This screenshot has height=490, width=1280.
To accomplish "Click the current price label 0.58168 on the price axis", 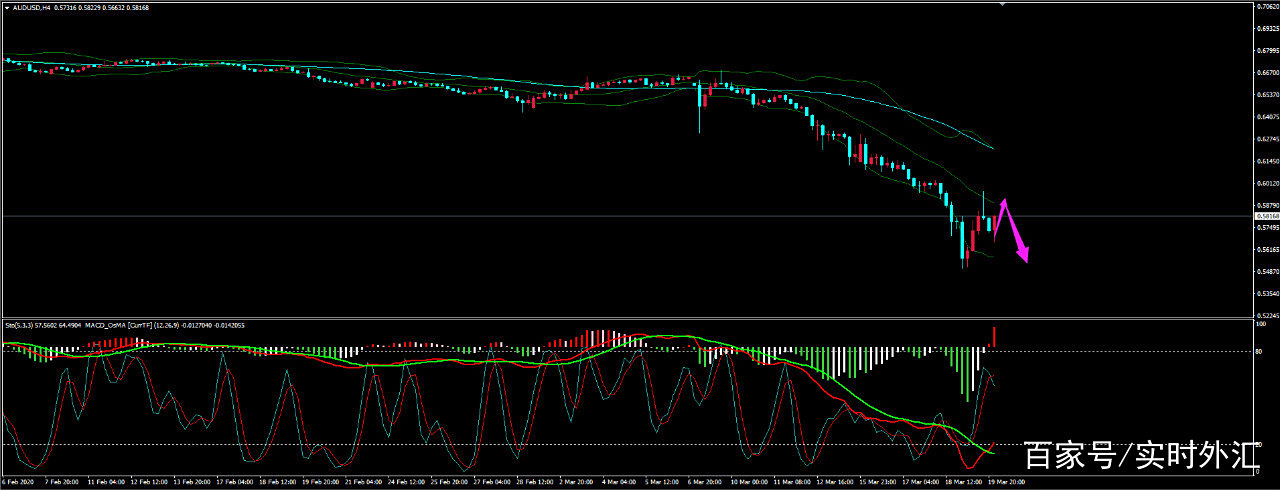I will [x=1267, y=216].
